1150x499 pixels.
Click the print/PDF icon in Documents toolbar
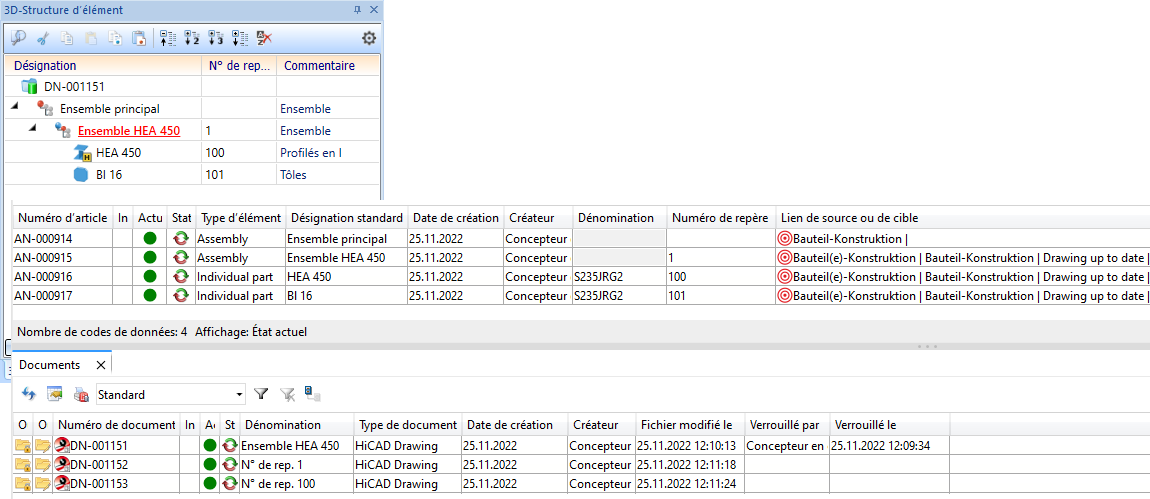81,394
